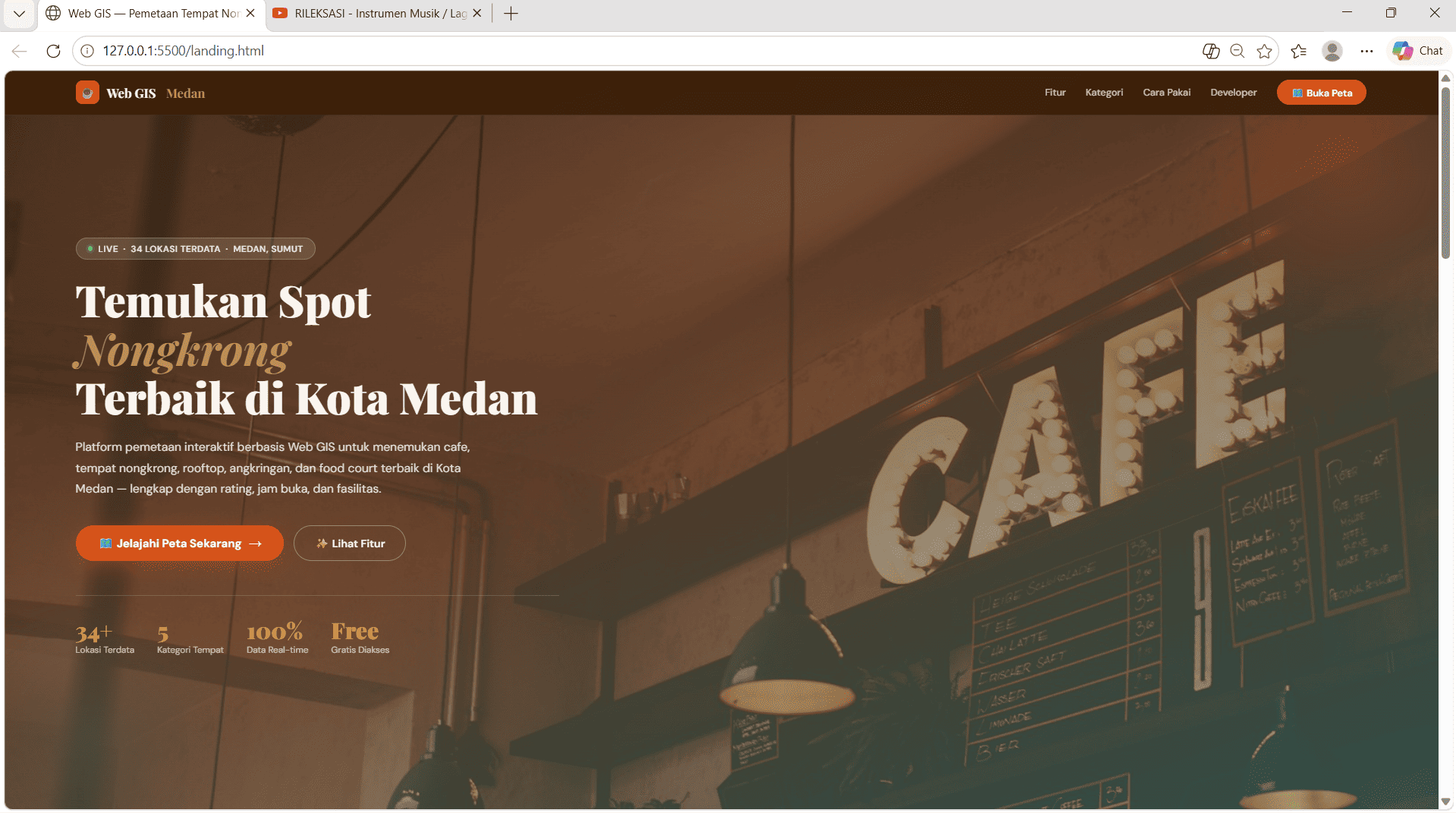Open the site information icon in the address bar
The image size is (1456, 813).
pos(87,51)
